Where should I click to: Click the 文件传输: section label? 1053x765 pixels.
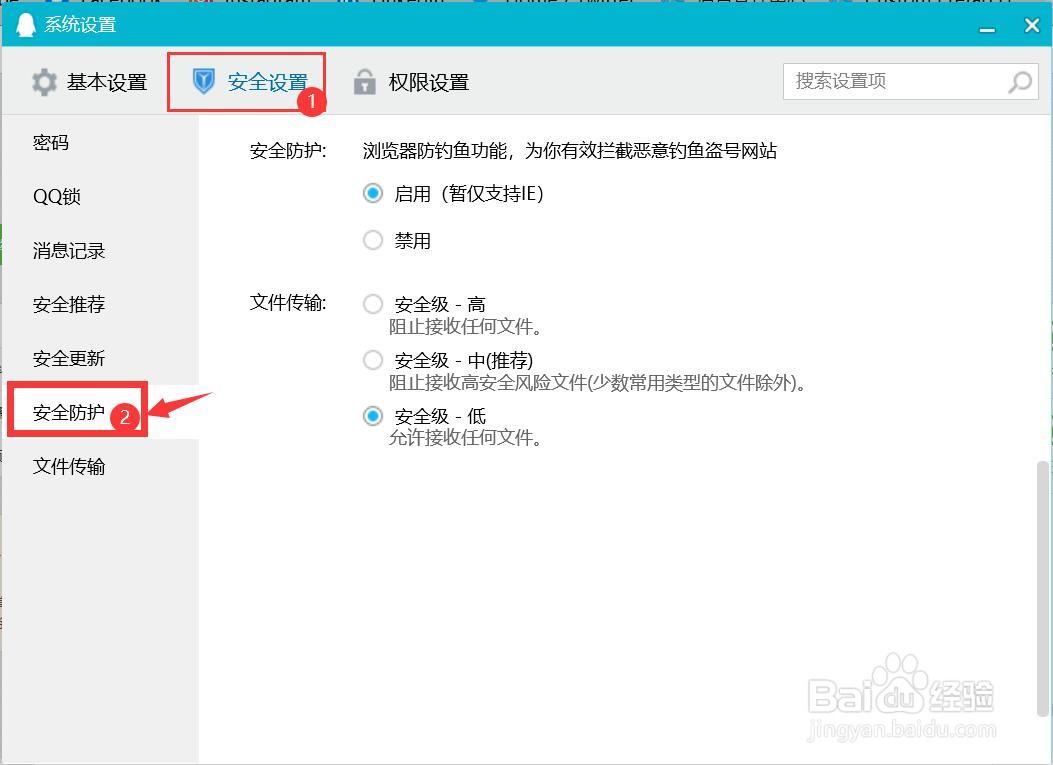click(x=288, y=303)
